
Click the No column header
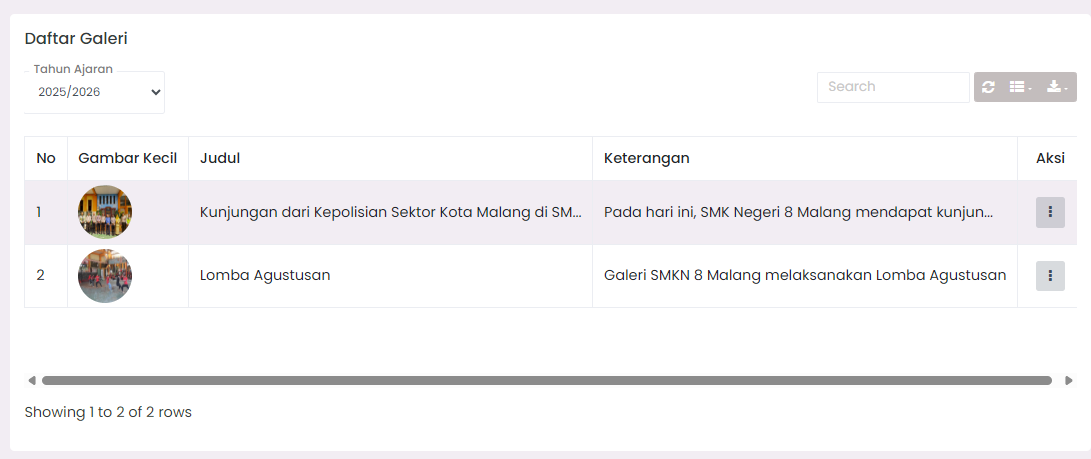46,158
